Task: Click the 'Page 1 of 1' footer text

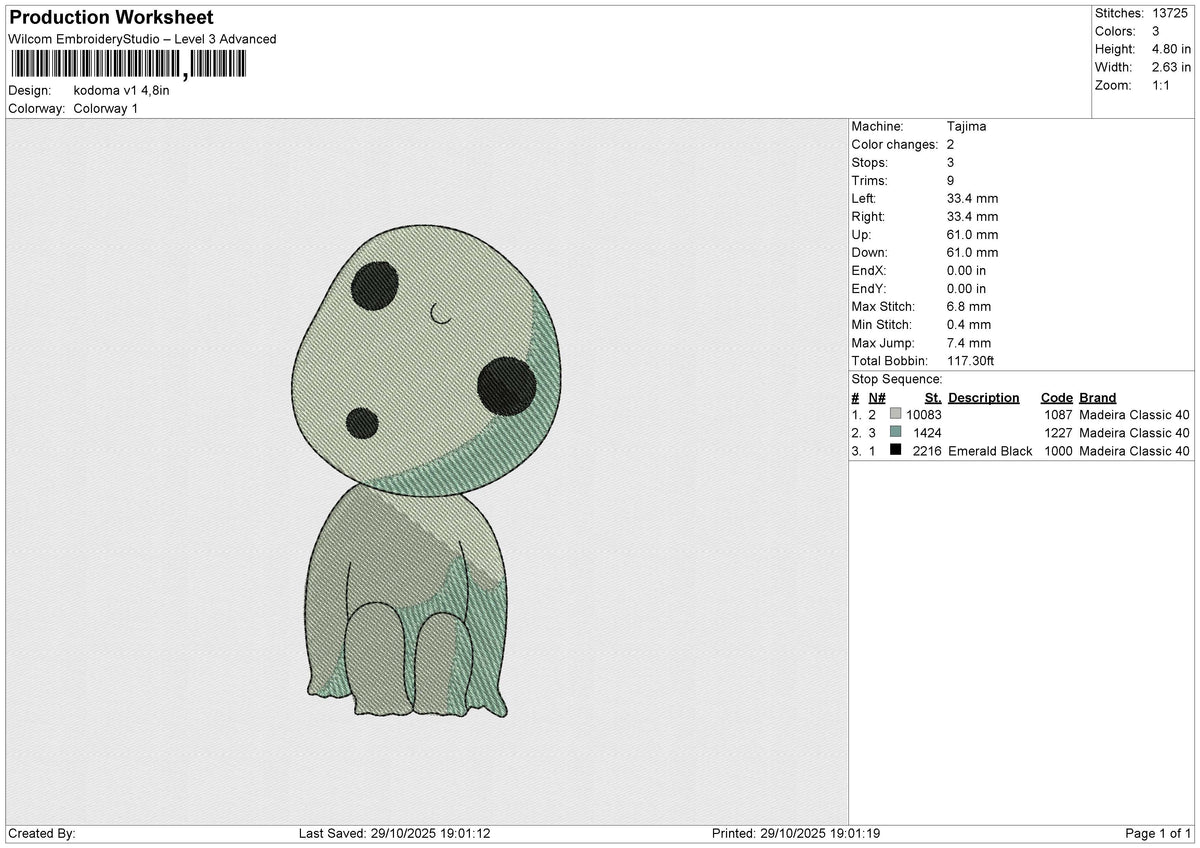Action: coord(1158,833)
